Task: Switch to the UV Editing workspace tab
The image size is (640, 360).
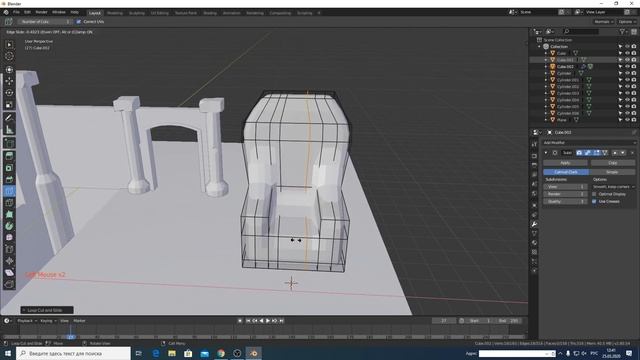Action: coord(160,13)
